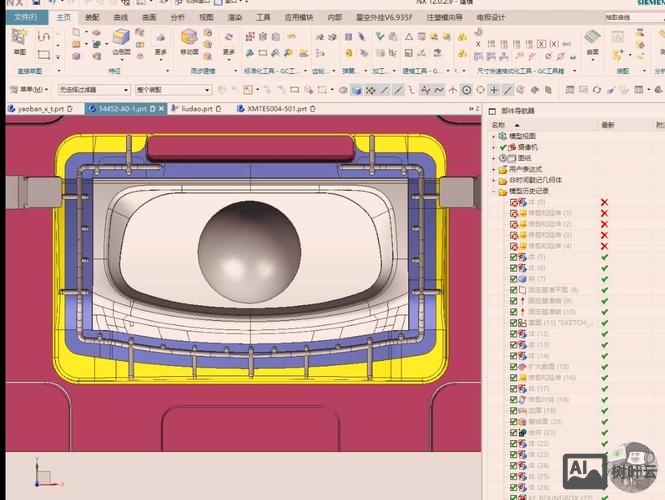Click the 摄像机 camera node icon

(x=512, y=147)
